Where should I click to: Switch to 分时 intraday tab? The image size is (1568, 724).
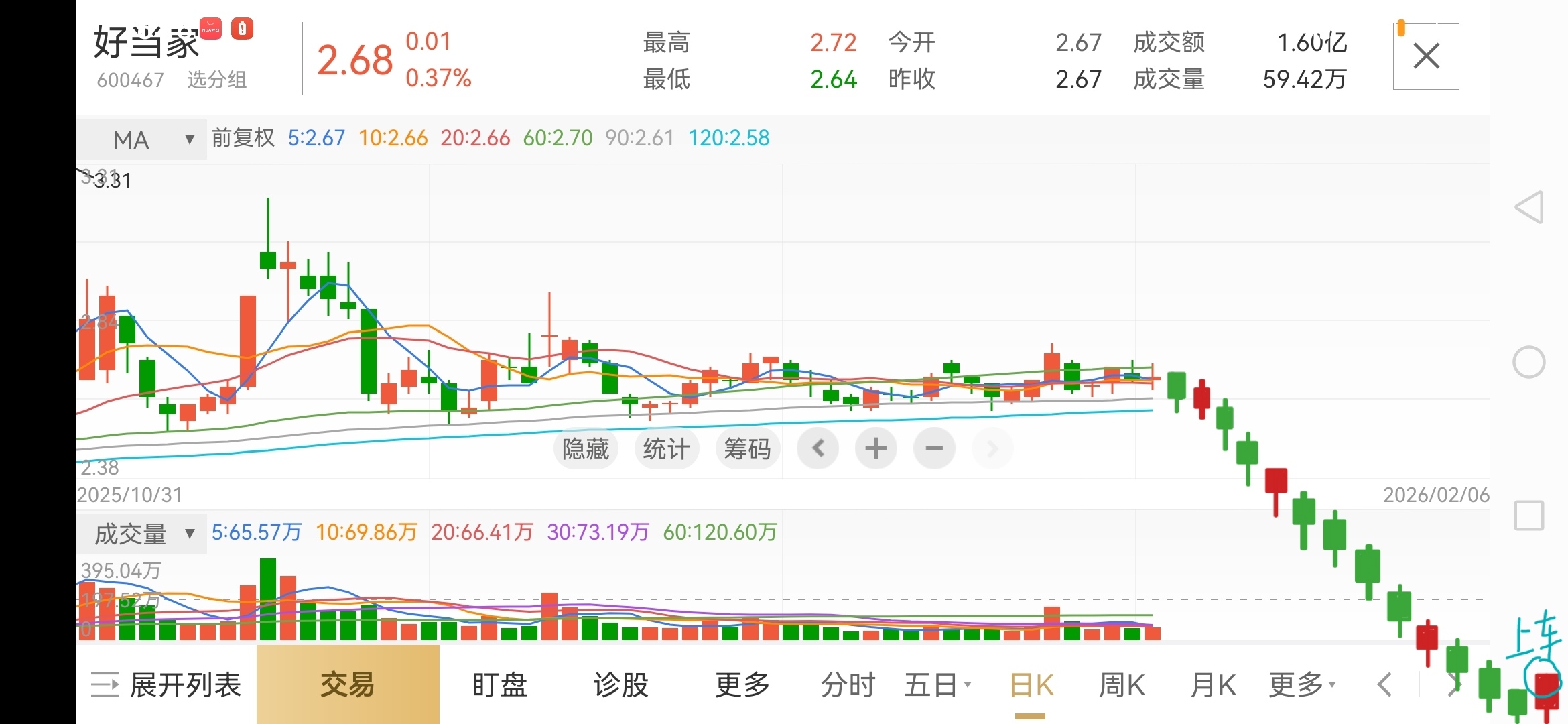pos(848,684)
